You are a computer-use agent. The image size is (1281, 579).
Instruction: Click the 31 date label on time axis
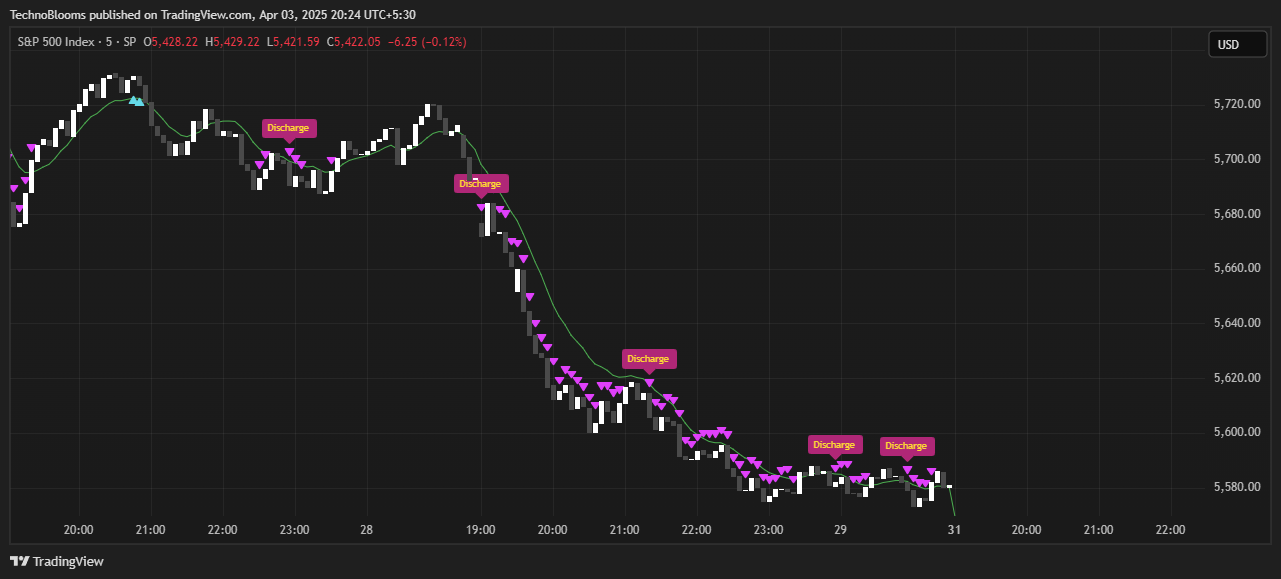point(954,530)
